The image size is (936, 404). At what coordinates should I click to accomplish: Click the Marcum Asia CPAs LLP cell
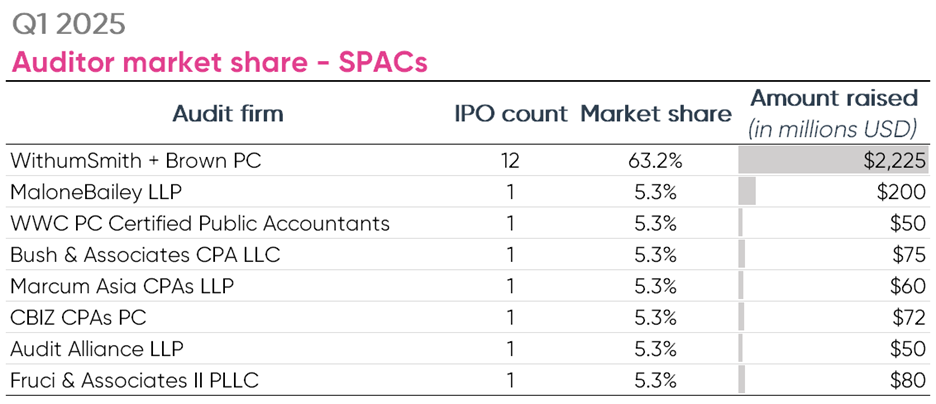click(121, 286)
